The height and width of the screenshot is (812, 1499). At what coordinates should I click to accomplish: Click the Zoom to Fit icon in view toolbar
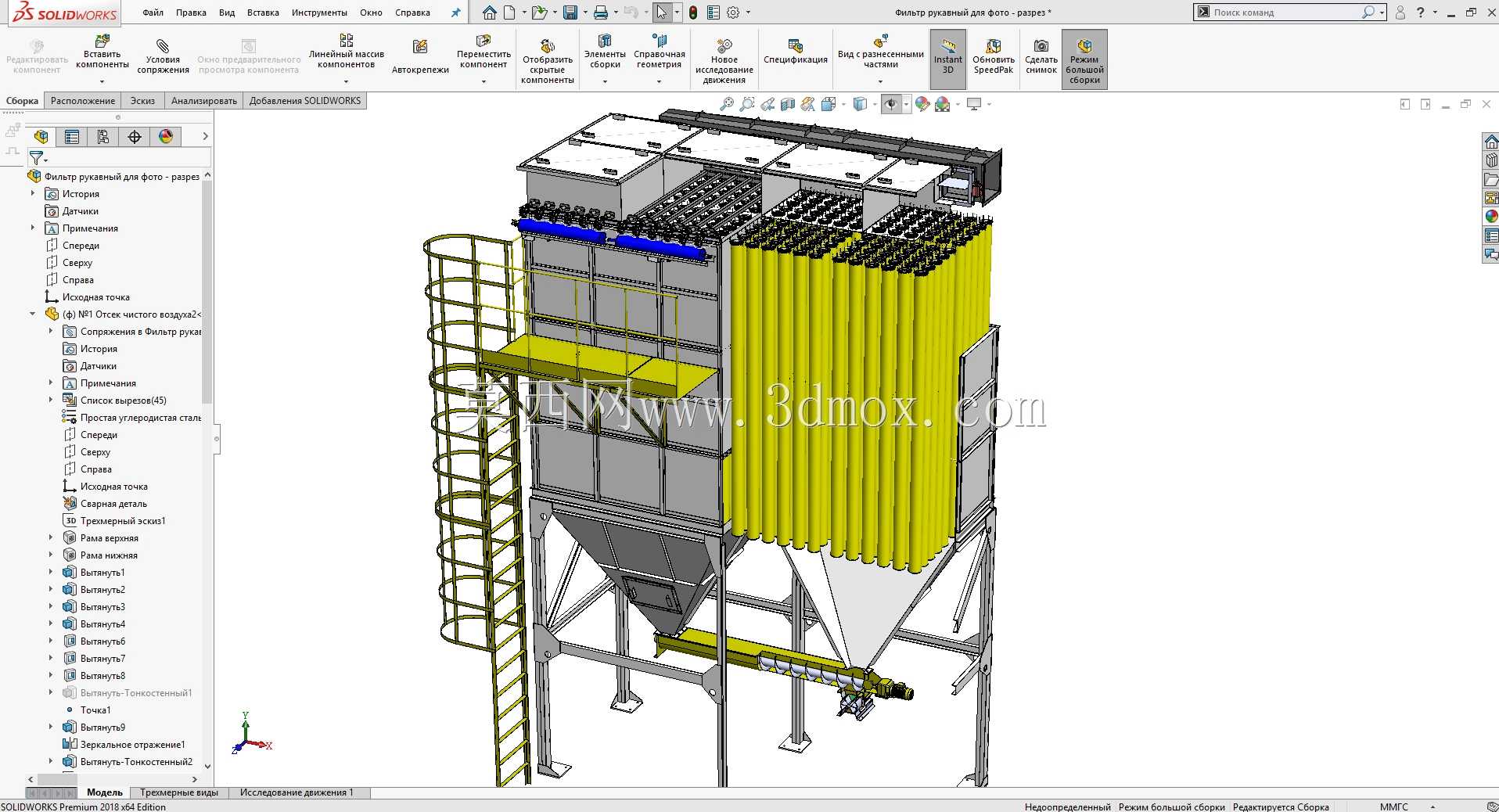click(727, 104)
